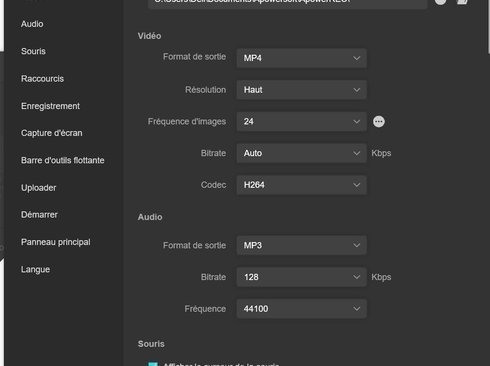Open the Enregistrement settings category
490x366 pixels.
(x=50, y=106)
